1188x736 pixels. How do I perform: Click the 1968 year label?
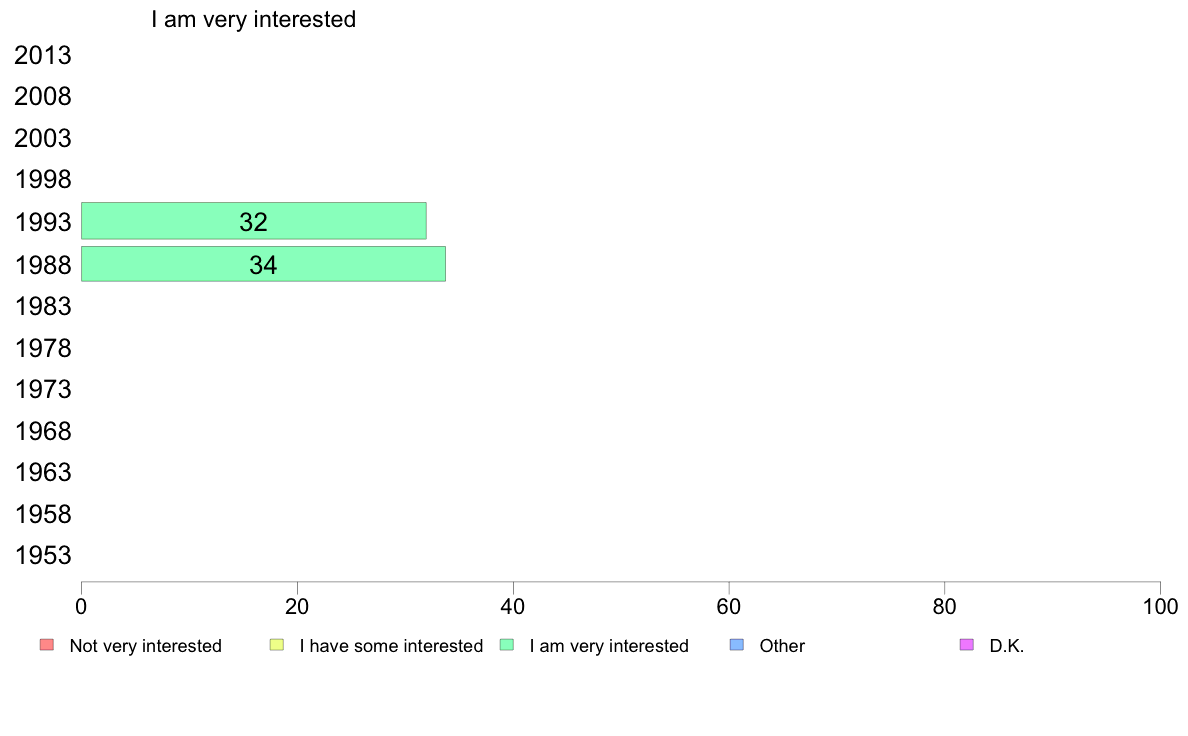[42, 431]
